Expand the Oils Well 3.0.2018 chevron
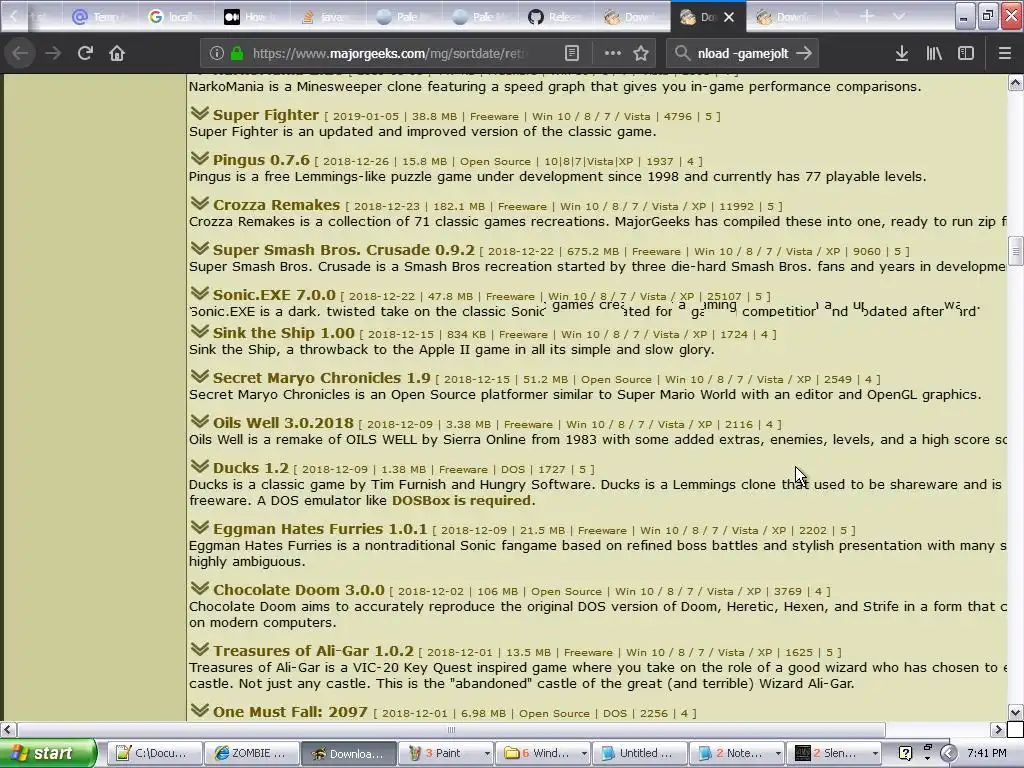 tap(200, 422)
